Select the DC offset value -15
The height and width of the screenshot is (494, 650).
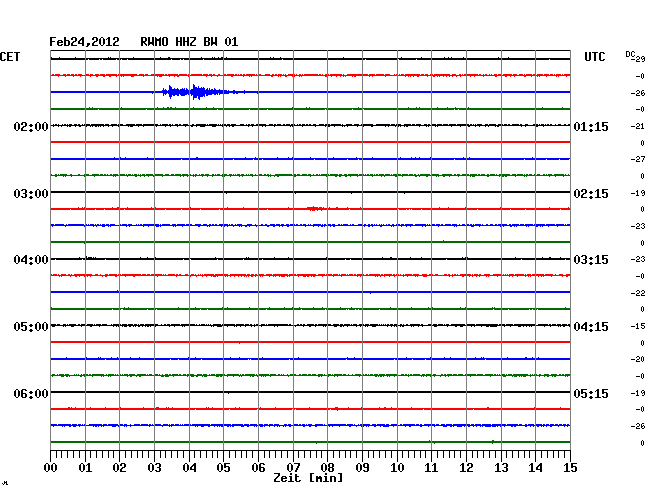pyautogui.click(x=638, y=326)
